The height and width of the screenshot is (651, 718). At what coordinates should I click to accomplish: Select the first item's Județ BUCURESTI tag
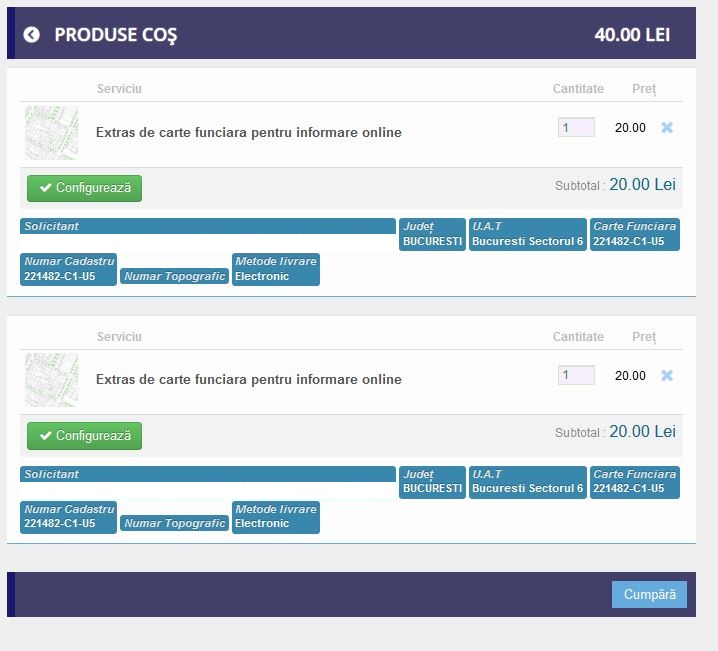[432, 234]
